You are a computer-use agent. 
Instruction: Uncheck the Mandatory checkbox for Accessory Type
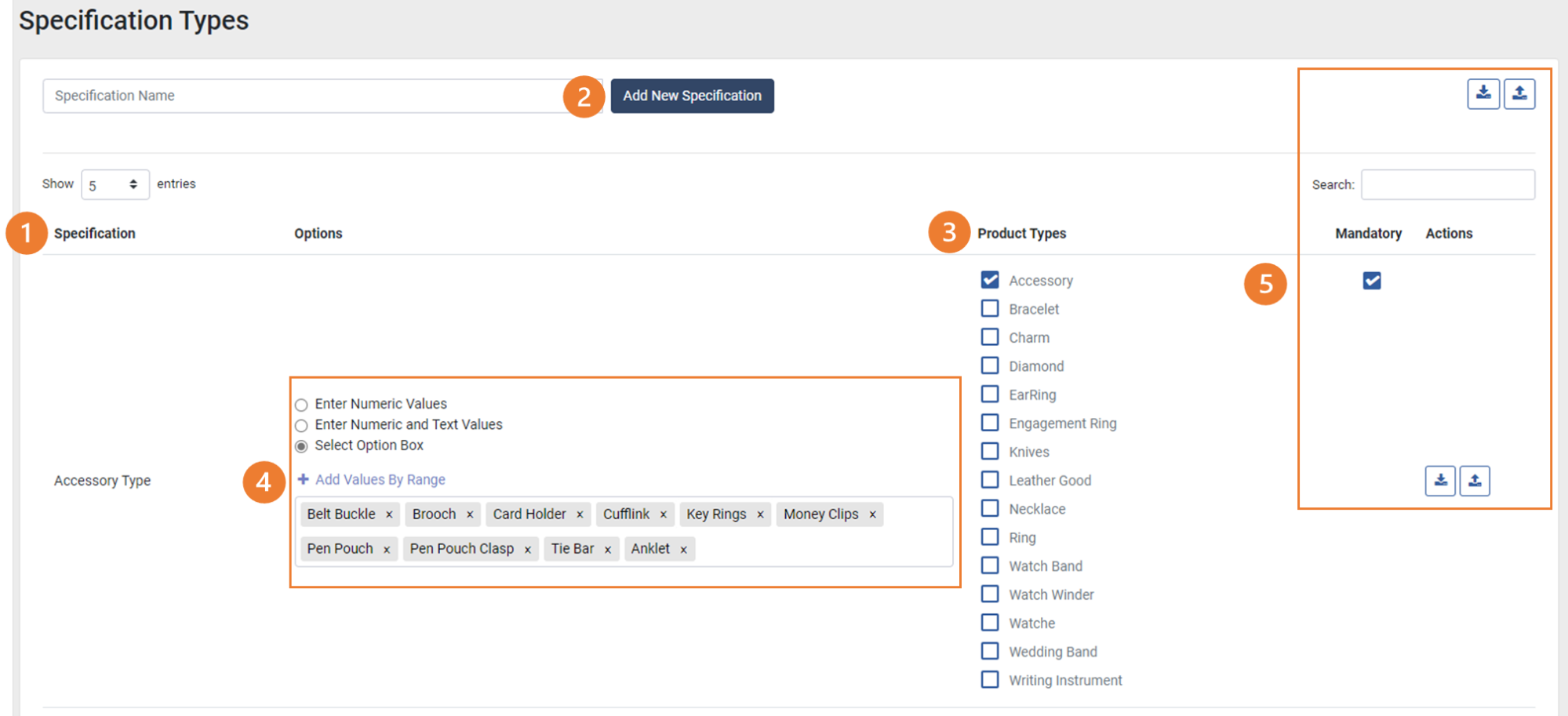1371,280
